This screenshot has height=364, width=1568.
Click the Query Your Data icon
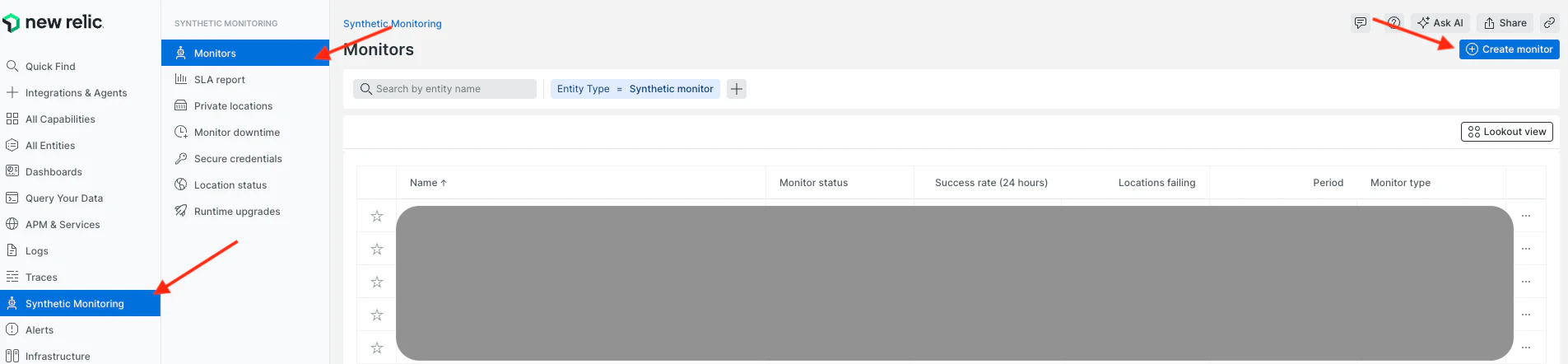click(x=12, y=198)
